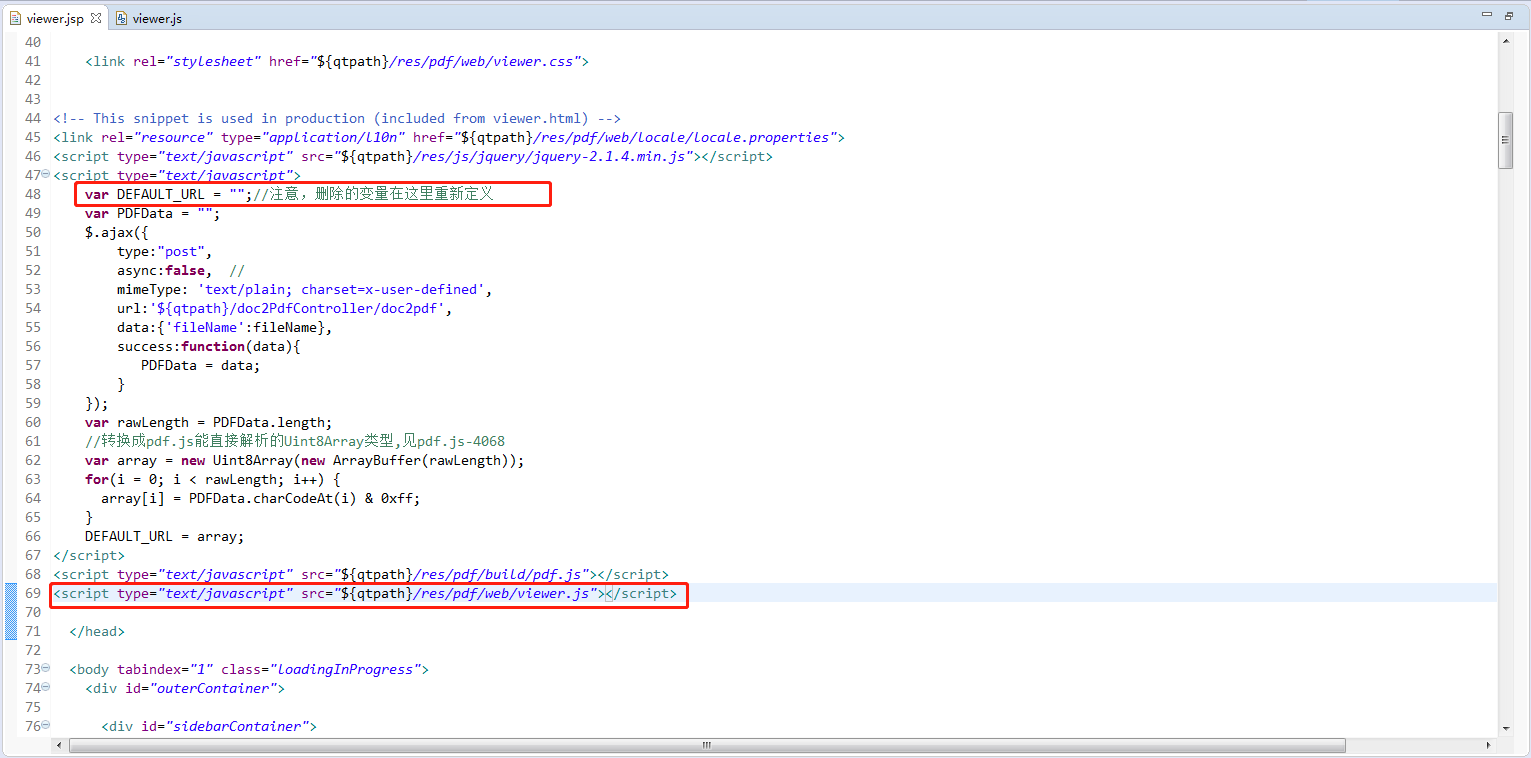
Task: Click the viewer.jsp file icon on its tab
Action: coord(16,18)
